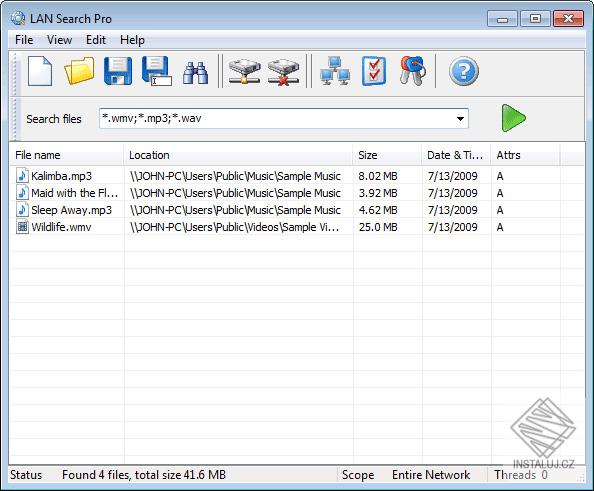Maximize the LAN Search Pro window

535,19
